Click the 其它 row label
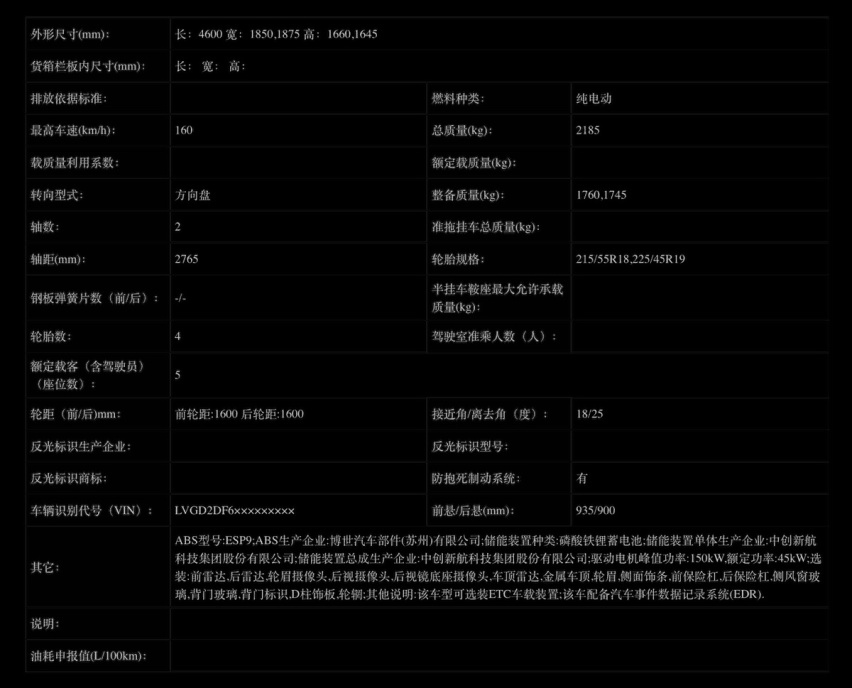The height and width of the screenshot is (688, 852). click(x=45, y=567)
